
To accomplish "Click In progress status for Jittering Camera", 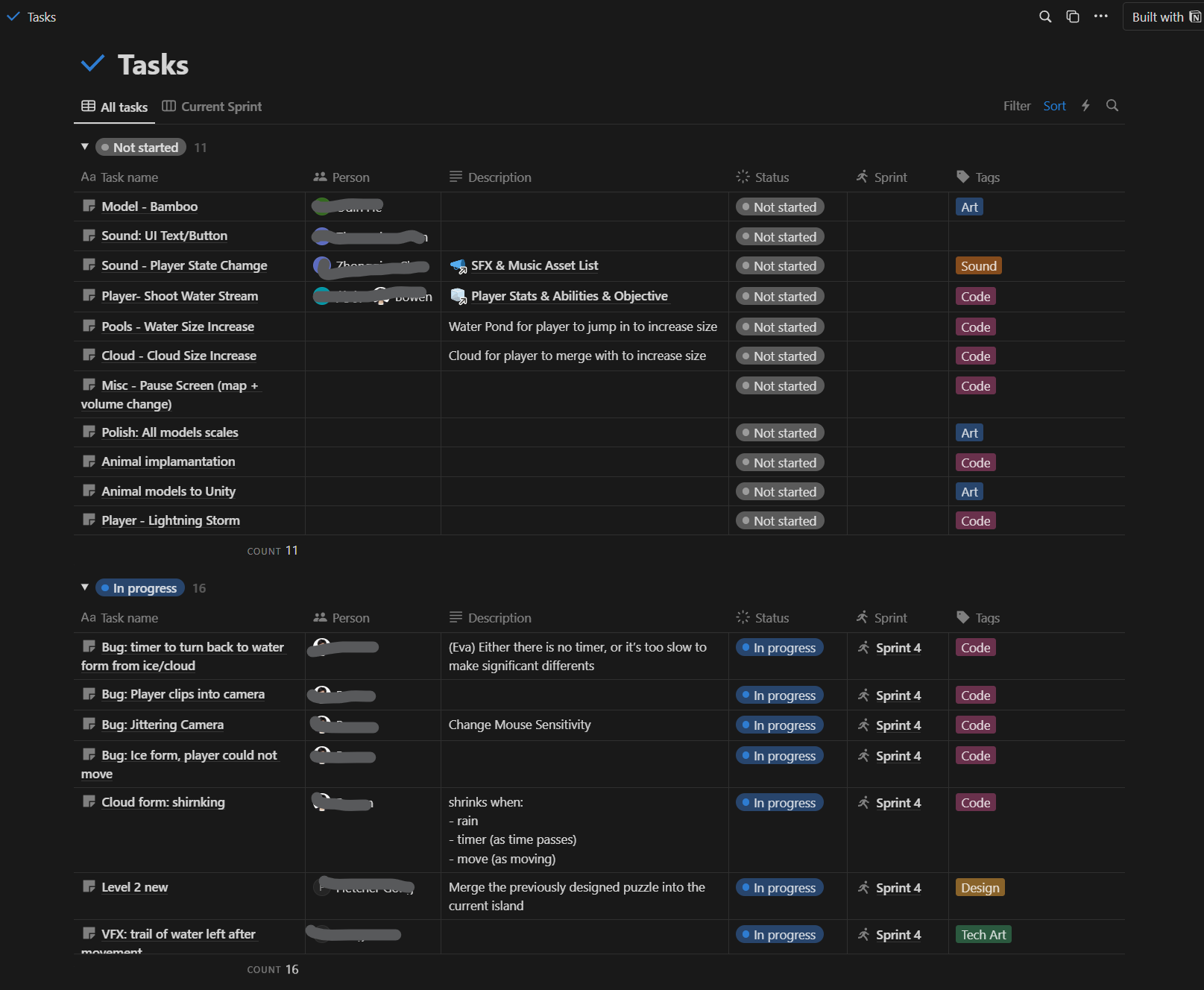I will 779,725.
